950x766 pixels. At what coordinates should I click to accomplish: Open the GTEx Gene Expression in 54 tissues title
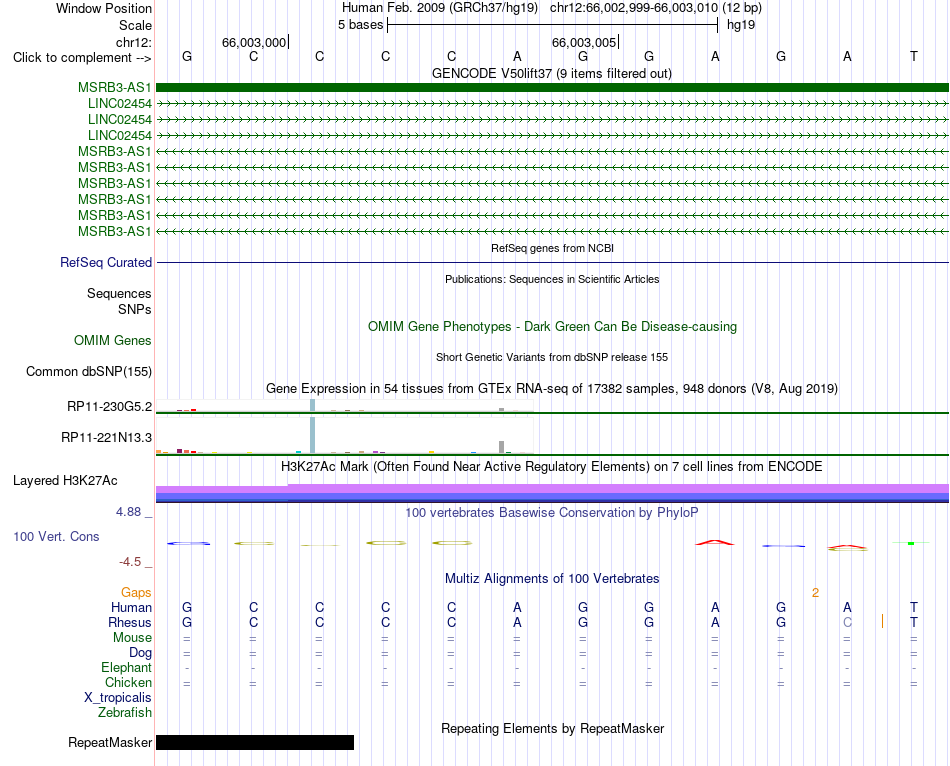point(552,388)
